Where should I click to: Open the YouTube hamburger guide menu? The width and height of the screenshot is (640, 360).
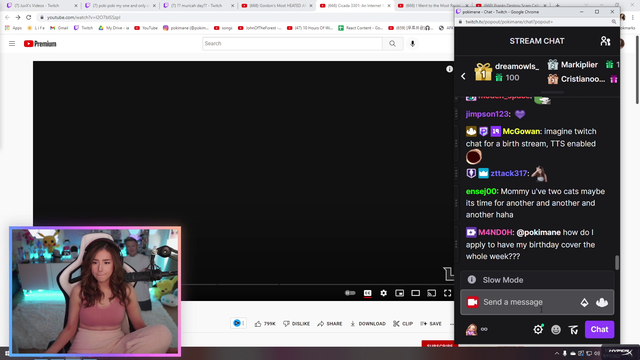pos(12,43)
